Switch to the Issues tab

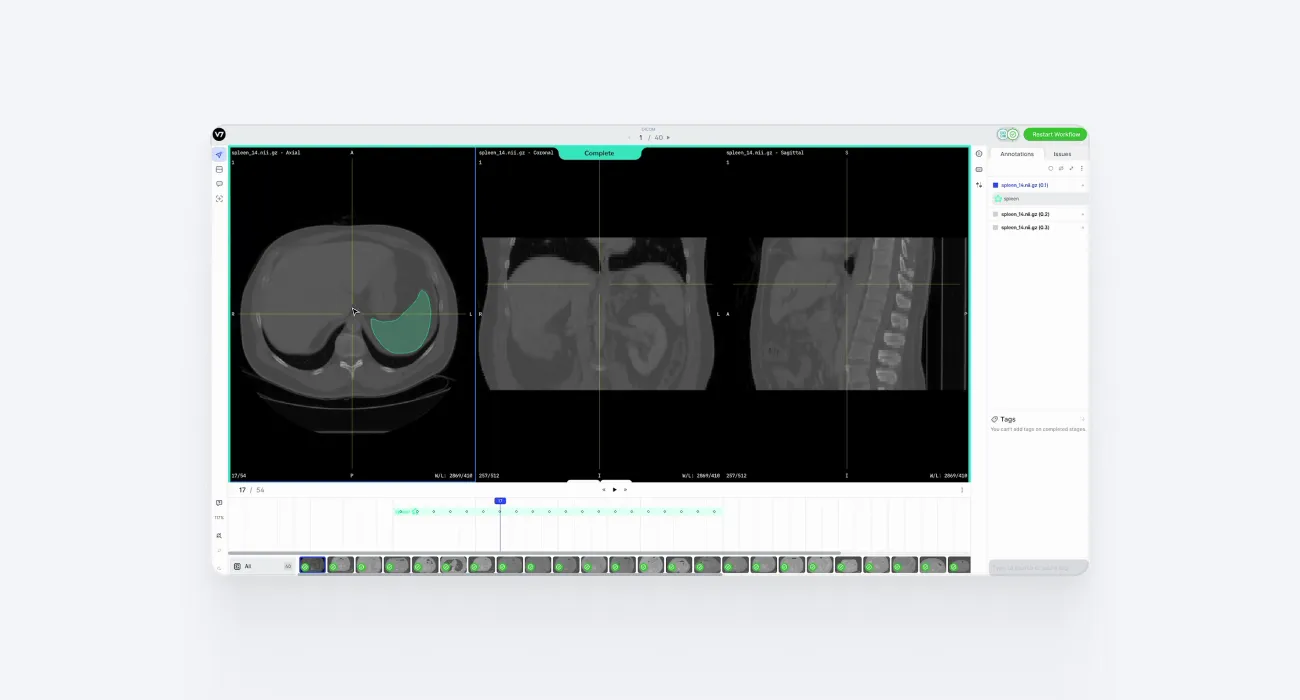(1062, 154)
